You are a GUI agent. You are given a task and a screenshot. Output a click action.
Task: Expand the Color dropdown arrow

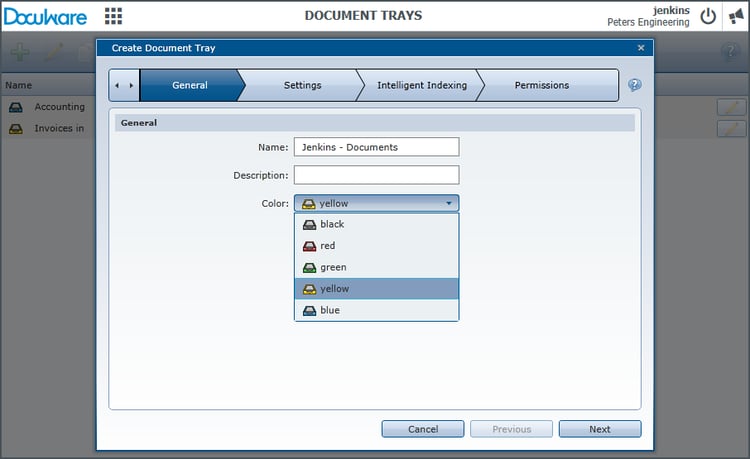coord(448,203)
